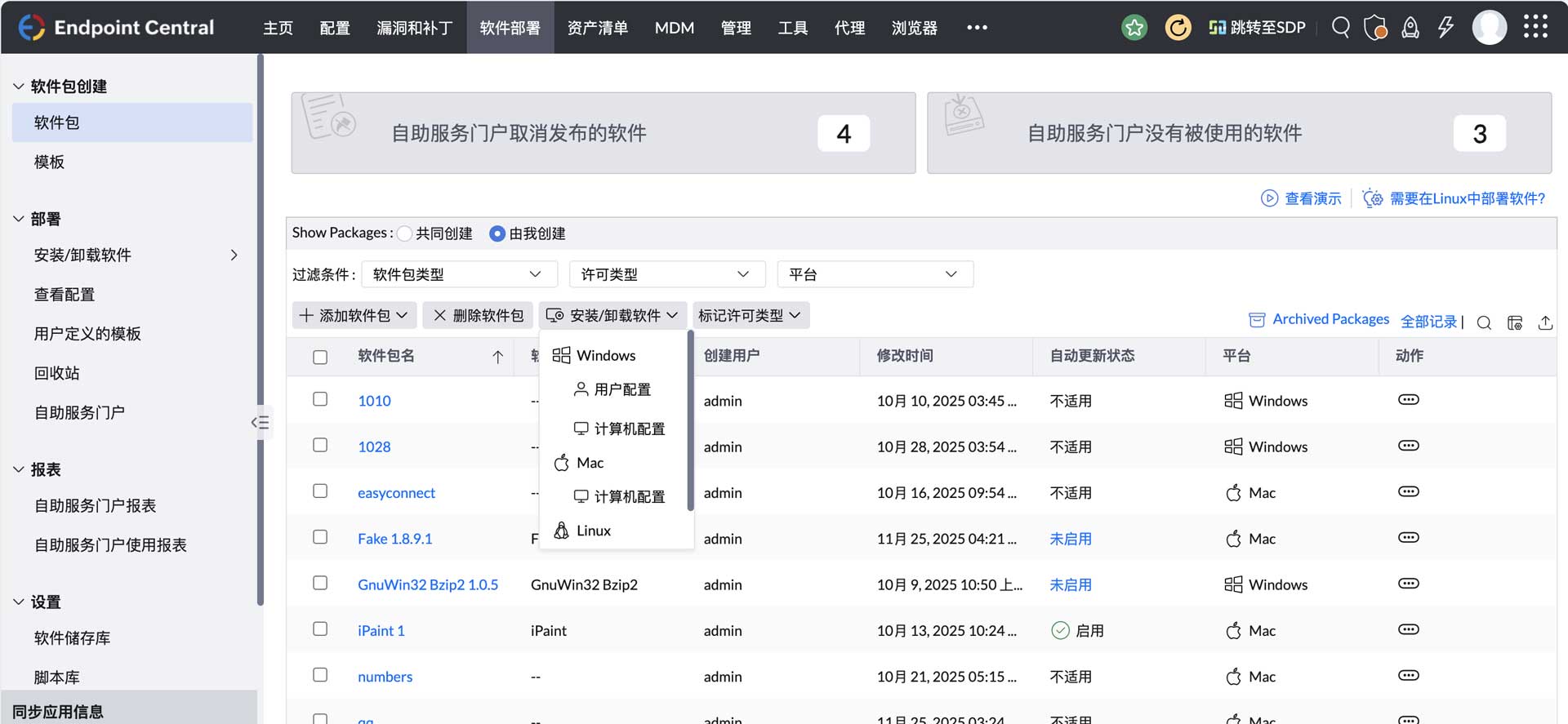
Task: Click the play icon beside 查看演示
Action: click(1269, 198)
